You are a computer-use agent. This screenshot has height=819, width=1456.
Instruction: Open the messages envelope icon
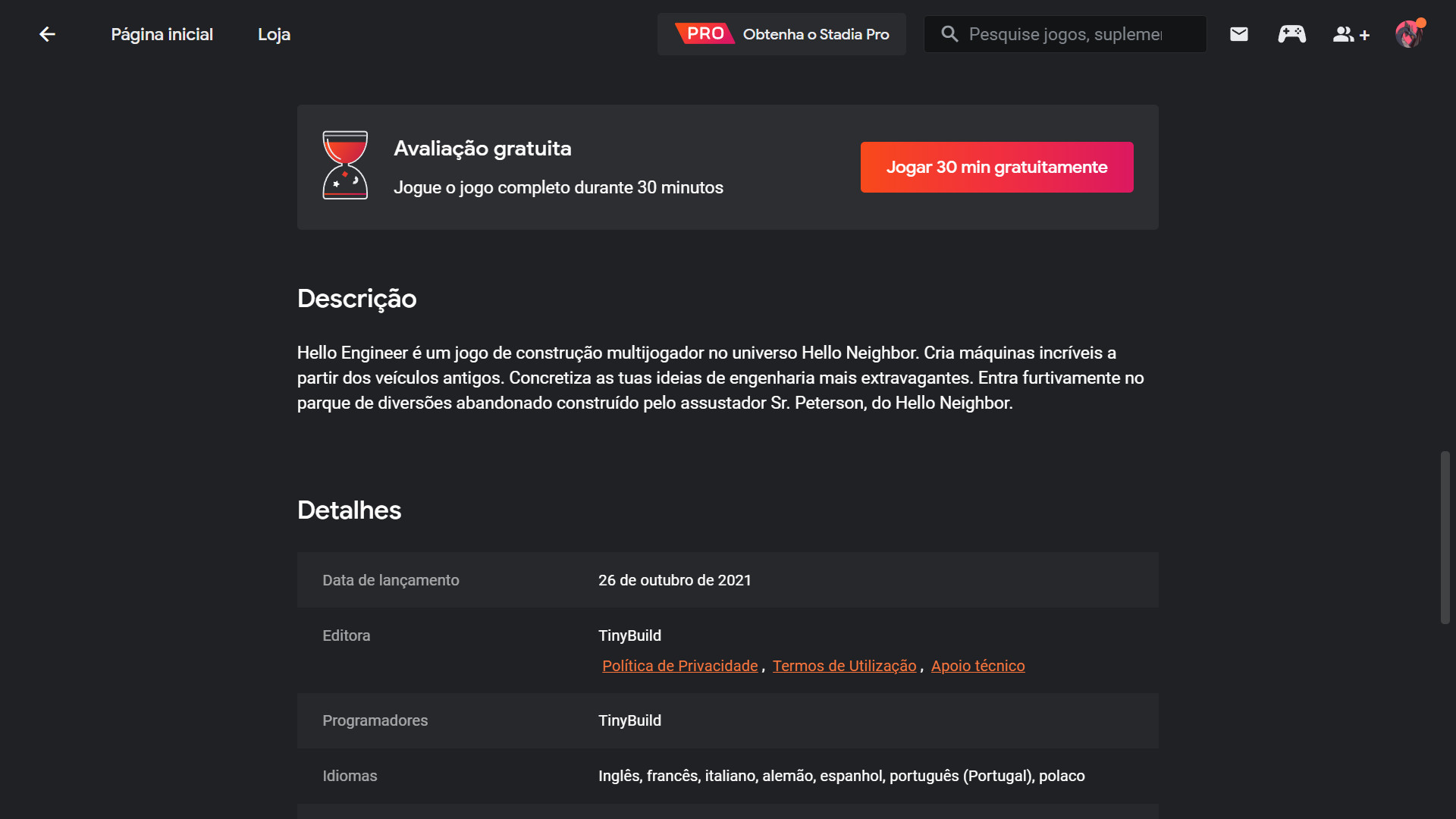tap(1239, 34)
